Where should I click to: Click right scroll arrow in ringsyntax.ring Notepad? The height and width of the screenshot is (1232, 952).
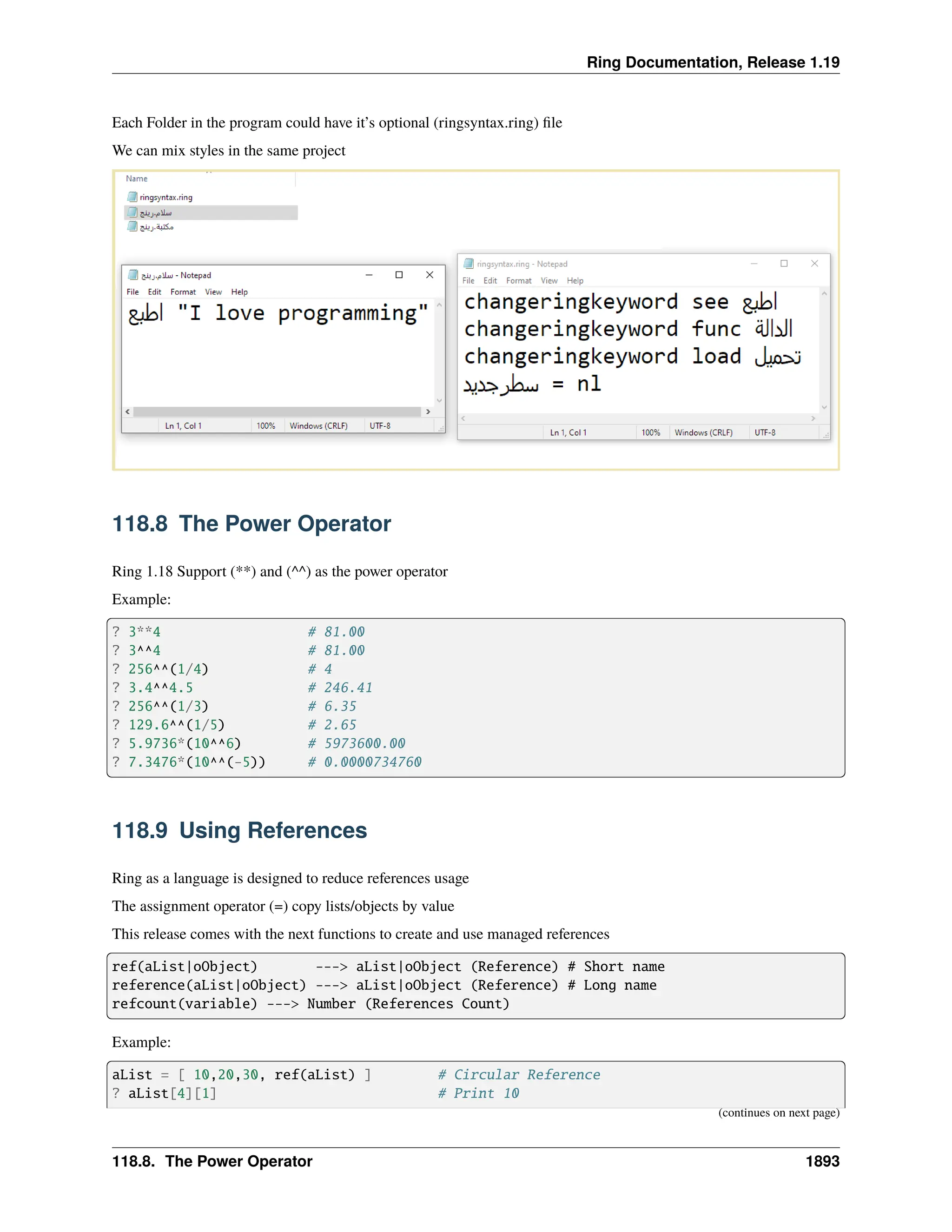pos(813,418)
